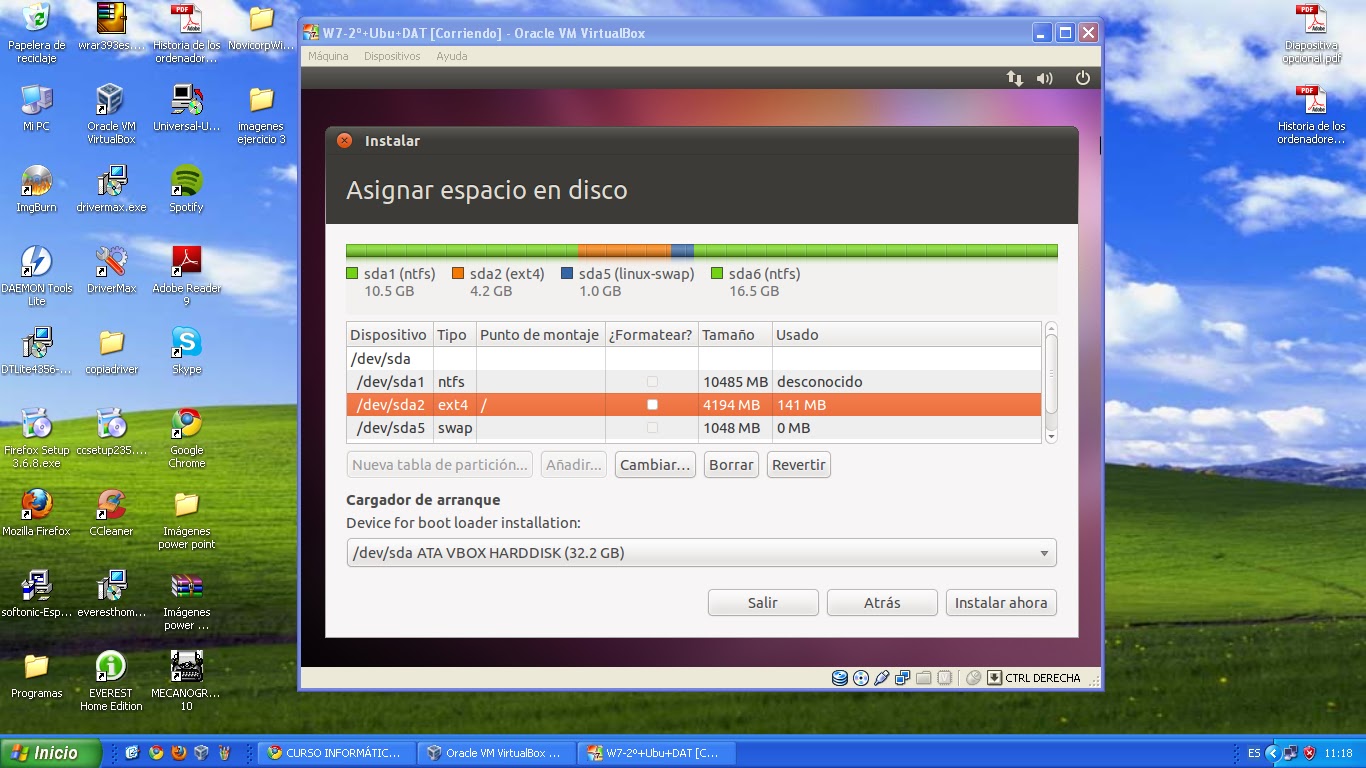Click the Atrás button
Viewport: 1366px width, 768px height.
[882, 603]
